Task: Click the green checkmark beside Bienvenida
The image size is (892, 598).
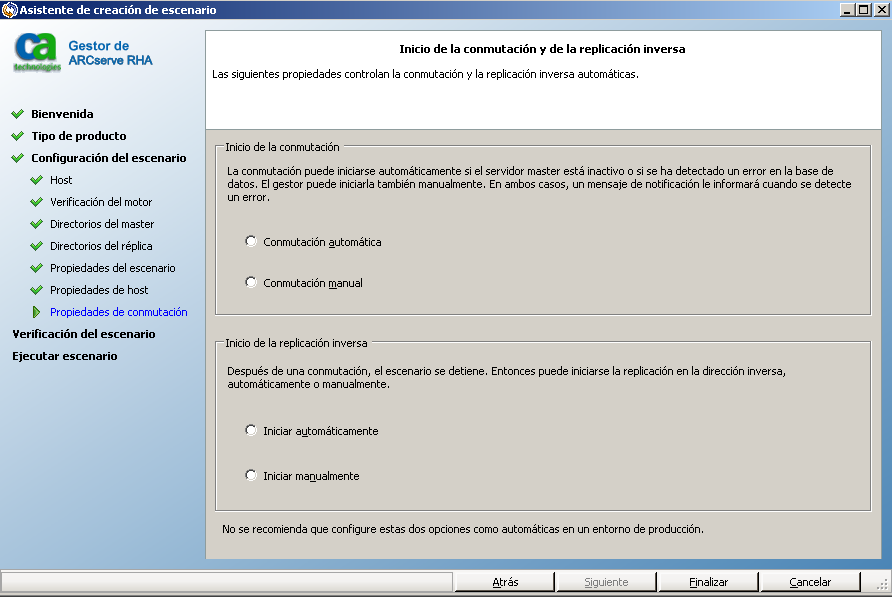Action: [x=18, y=113]
